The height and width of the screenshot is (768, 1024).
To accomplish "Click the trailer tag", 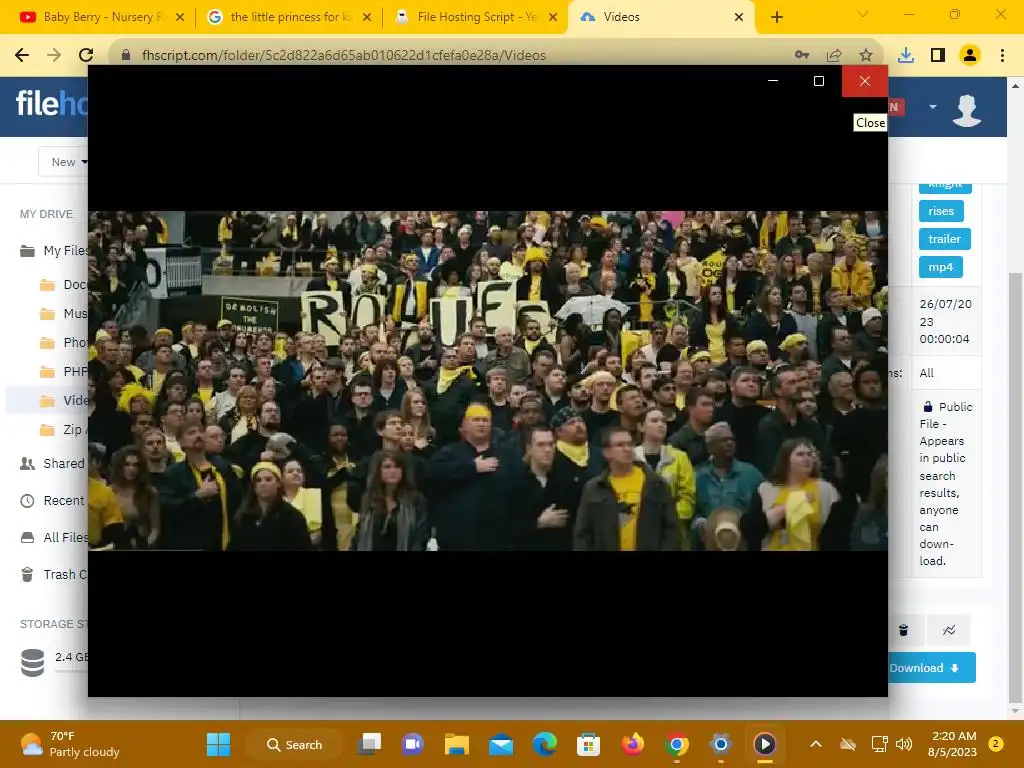I will click(944, 239).
